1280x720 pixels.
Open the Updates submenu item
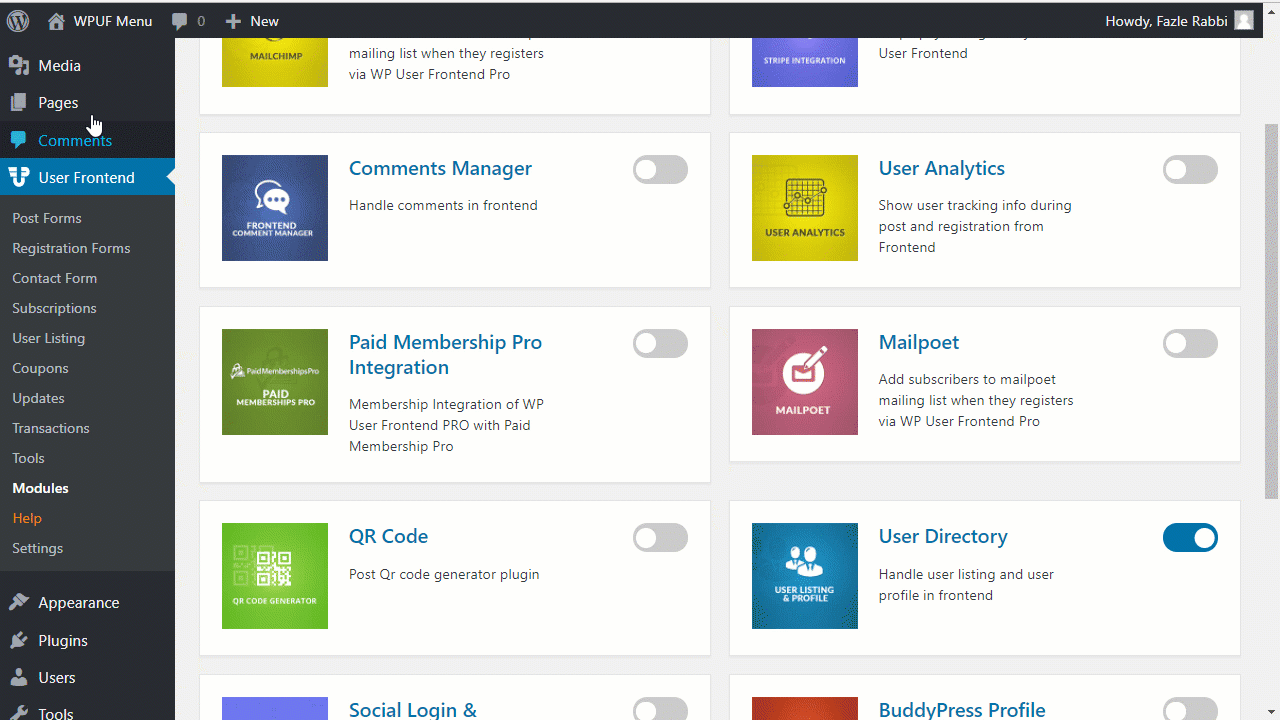pos(38,398)
